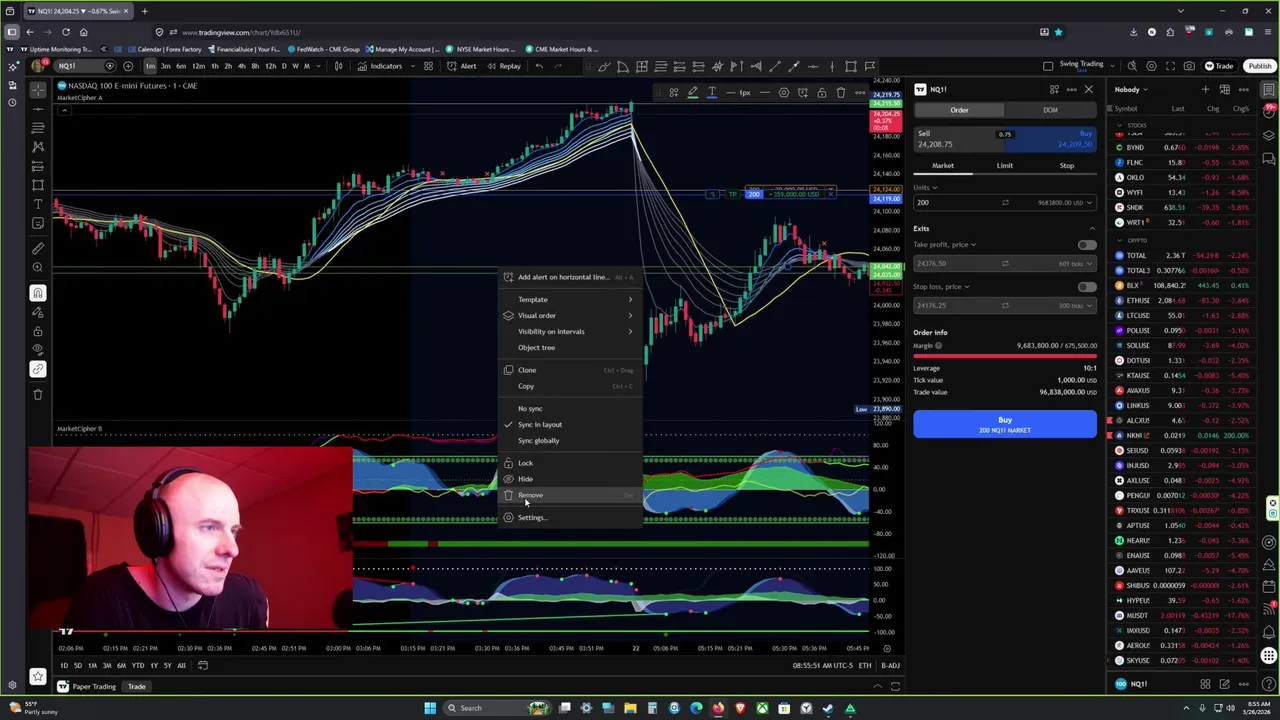Choose Remove in the context menu
The image size is (1280, 720).
[570, 495]
